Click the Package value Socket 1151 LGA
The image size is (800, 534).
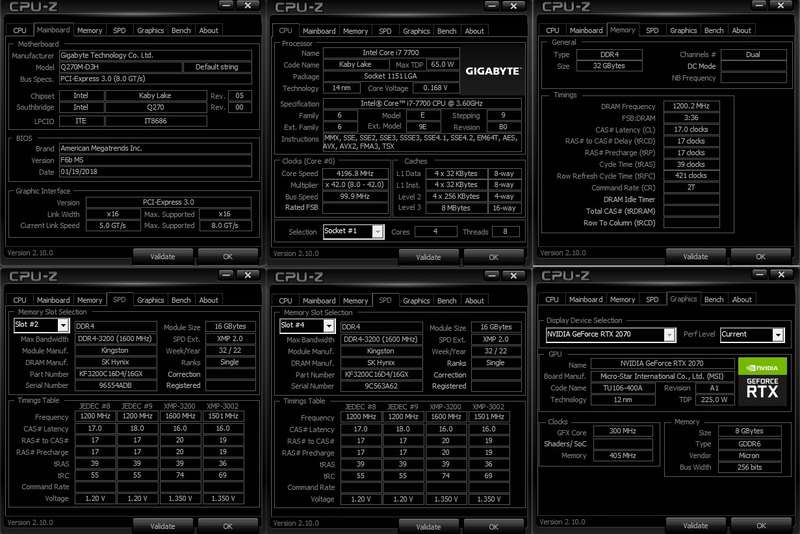click(391, 76)
